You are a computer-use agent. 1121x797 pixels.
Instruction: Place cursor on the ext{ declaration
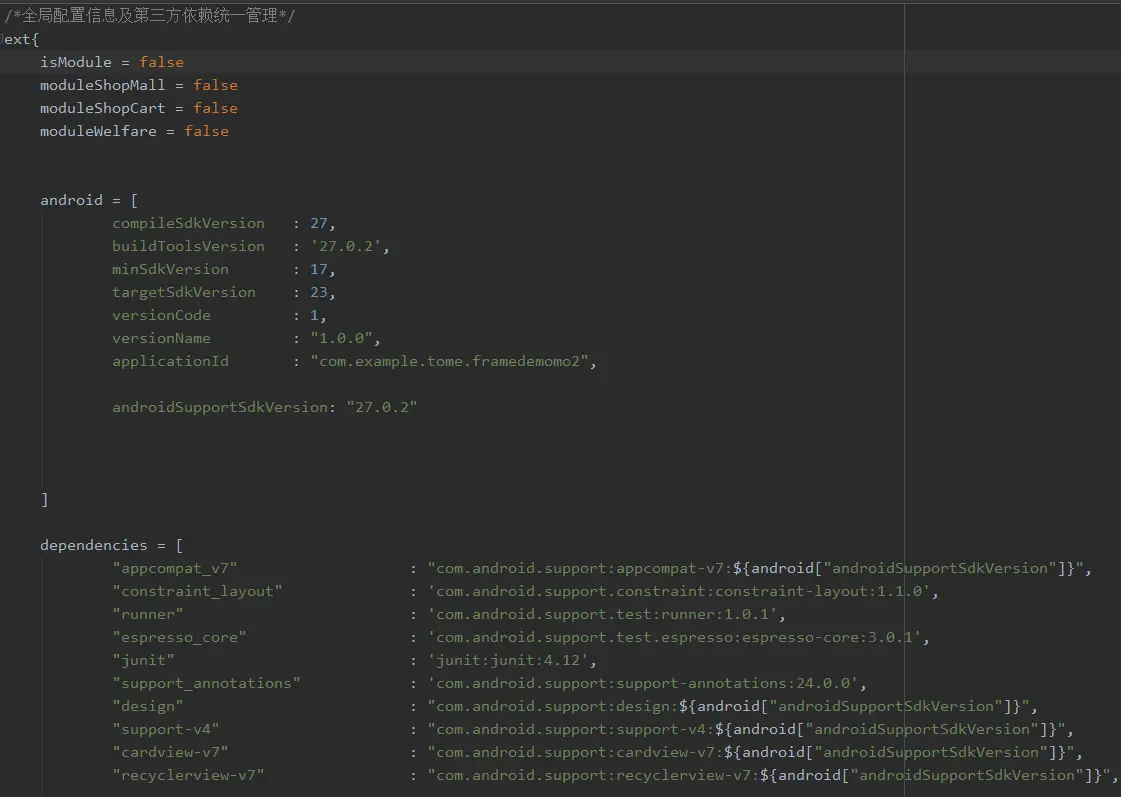pos(21,39)
